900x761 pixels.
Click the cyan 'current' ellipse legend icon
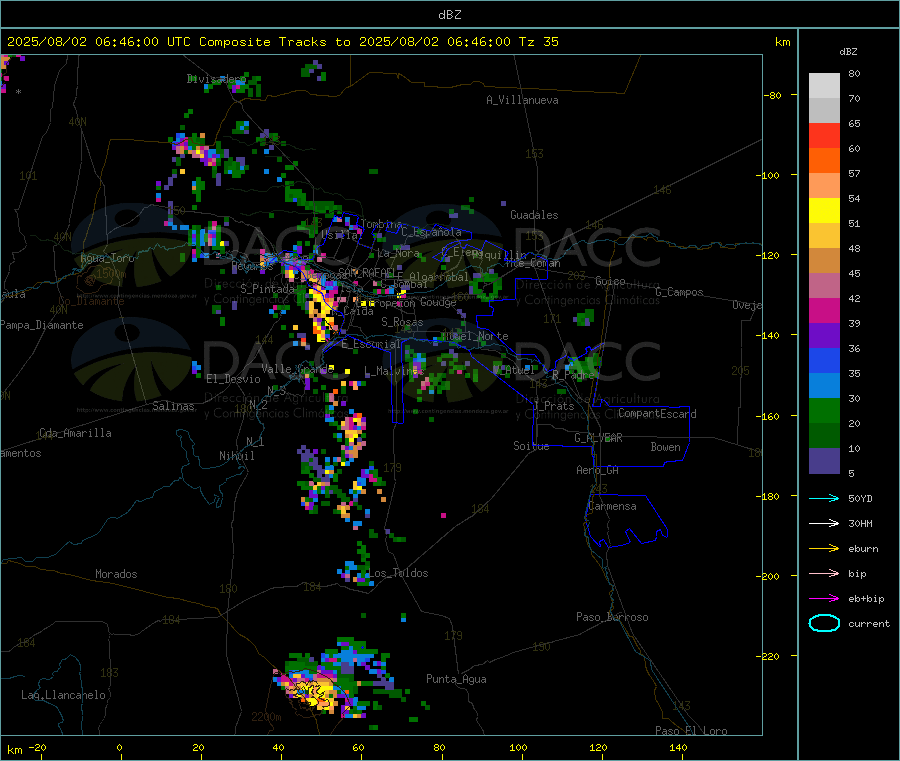point(824,623)
